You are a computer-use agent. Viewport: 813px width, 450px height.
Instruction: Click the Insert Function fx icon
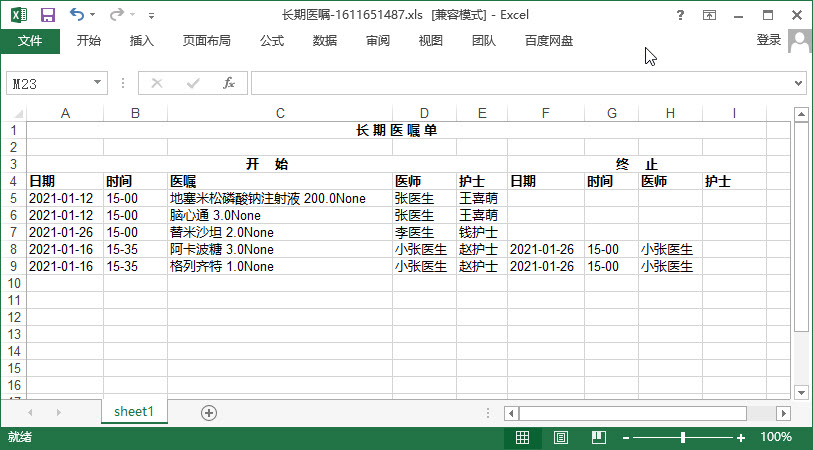(x=228, y=83)
